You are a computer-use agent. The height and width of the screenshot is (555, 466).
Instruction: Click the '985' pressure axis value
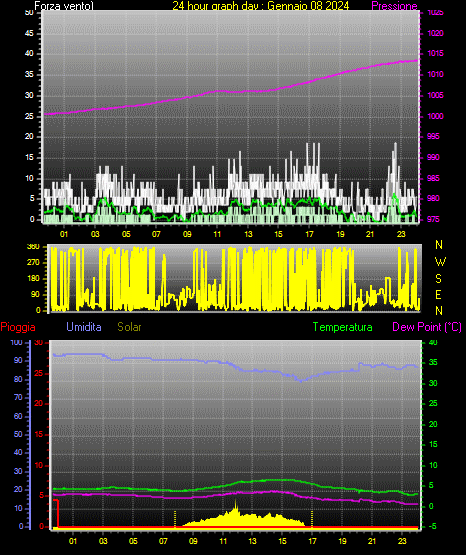pos(433,178)
